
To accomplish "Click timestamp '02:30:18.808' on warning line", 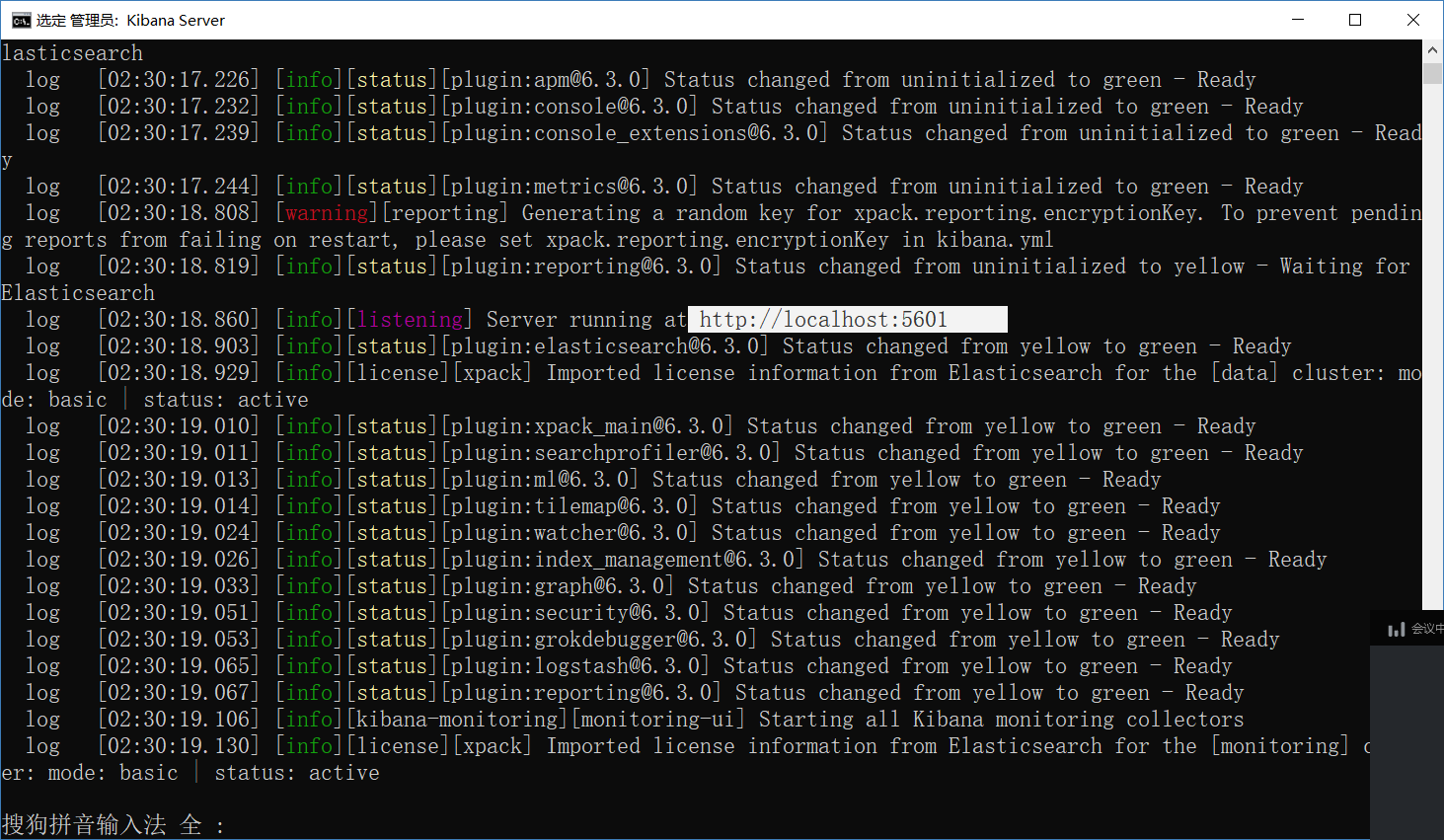I will pyautogui.click(x=179, y=213).
